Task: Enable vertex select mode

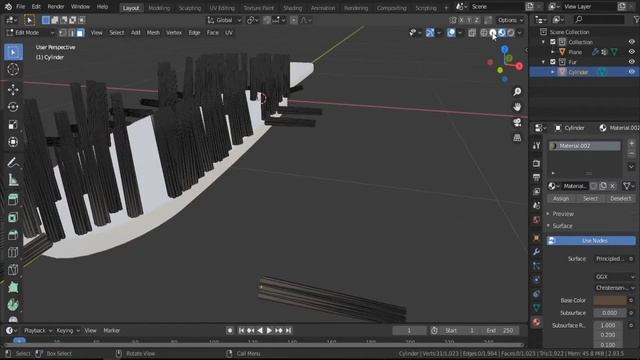Action: 62,33
